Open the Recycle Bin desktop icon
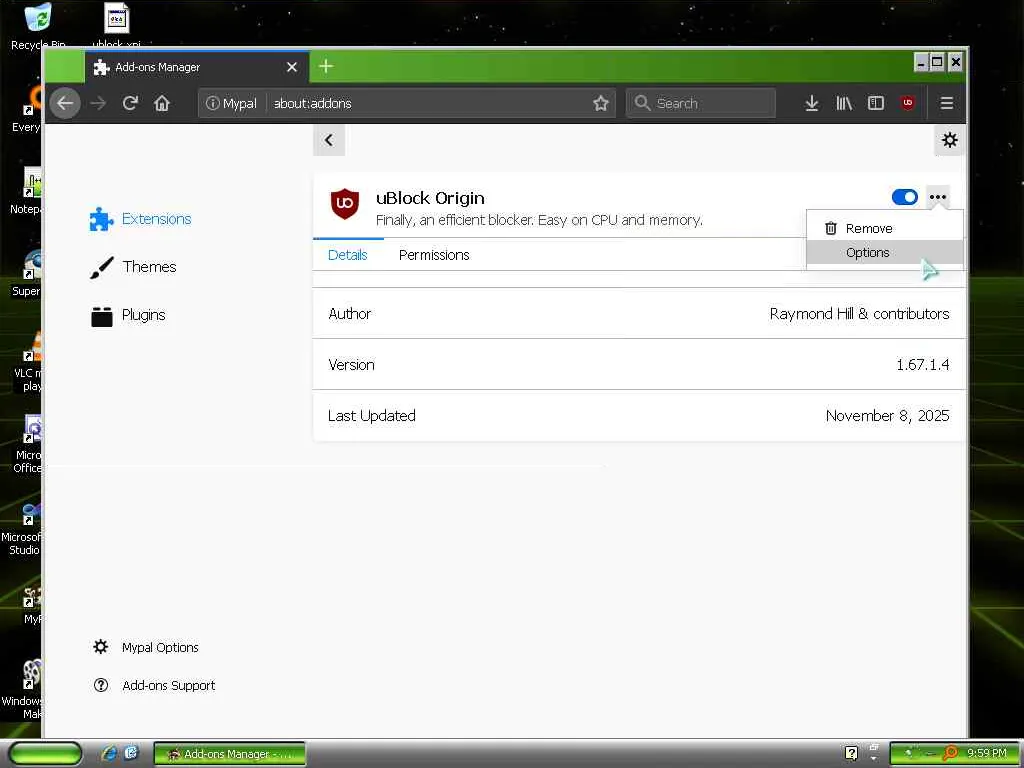 point(38,27)
